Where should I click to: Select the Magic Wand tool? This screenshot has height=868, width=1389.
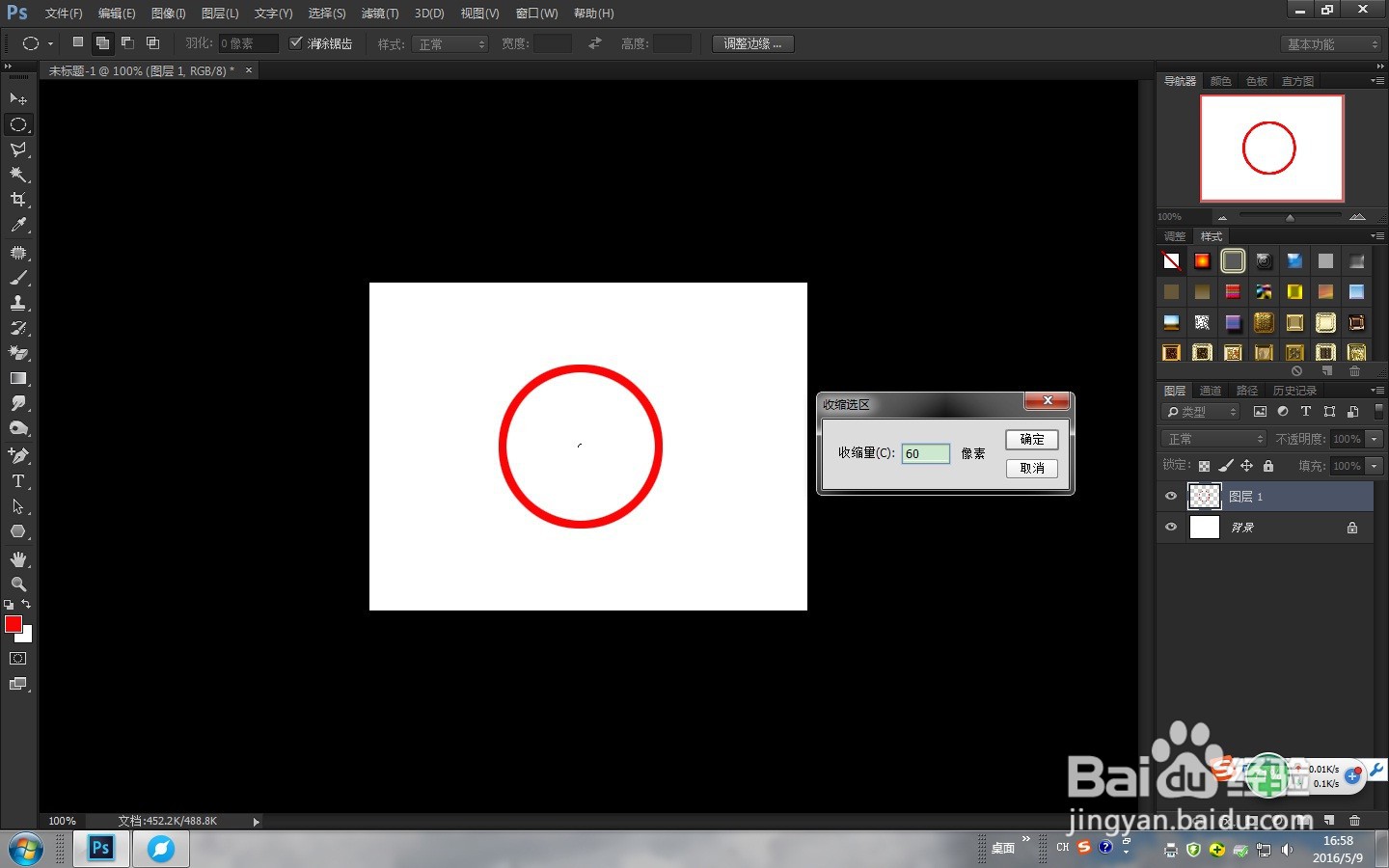pos(18,175)
